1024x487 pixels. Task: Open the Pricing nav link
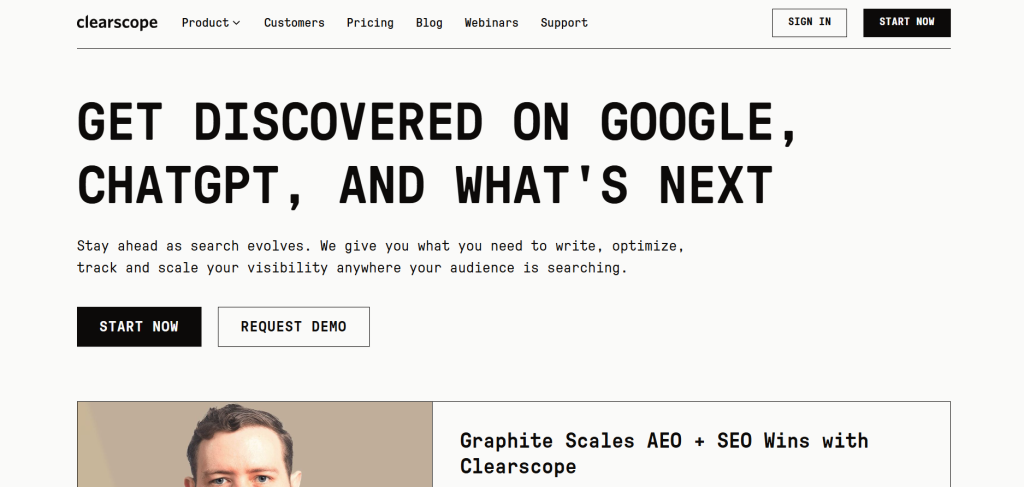[370, 23]
